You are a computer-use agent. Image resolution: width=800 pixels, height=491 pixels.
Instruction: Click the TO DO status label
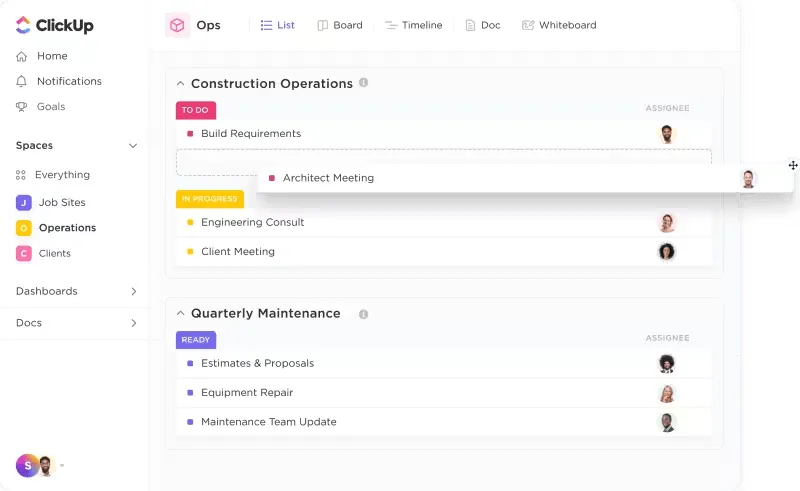(195, 110)
